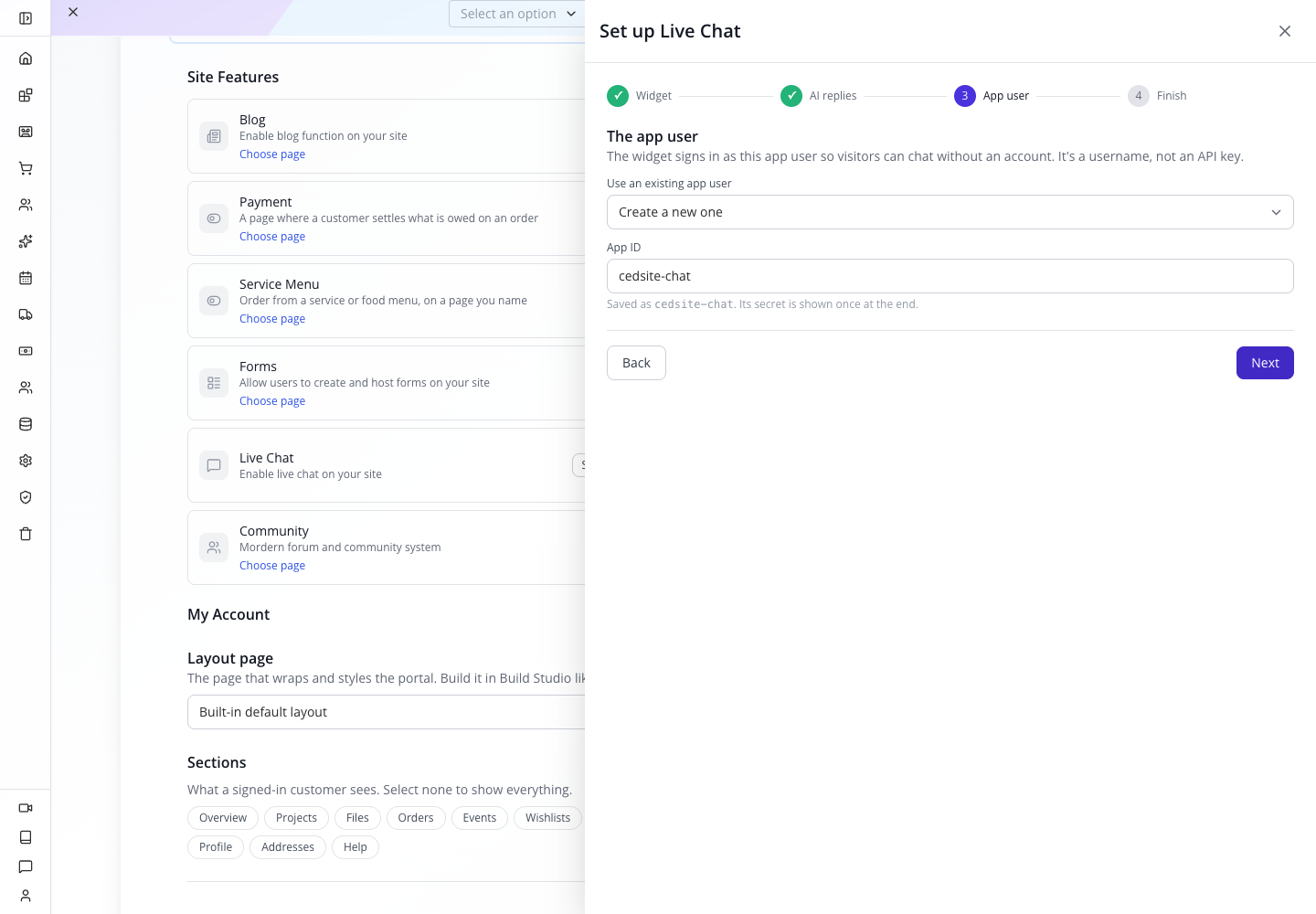Toggle the Orders section chip
The height and width of the screenshot is (914, 1316).
[416, 818]
